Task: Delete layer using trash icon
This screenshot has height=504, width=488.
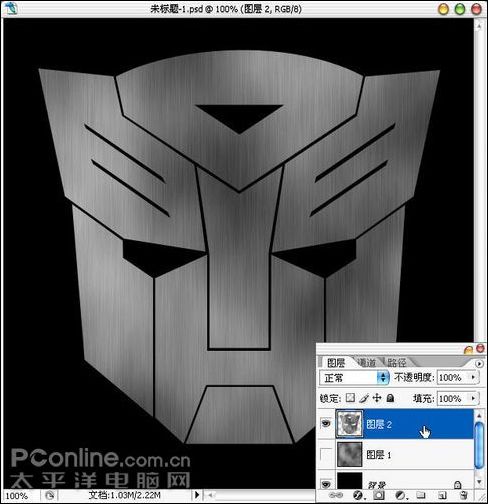Action: coord(463,495)
